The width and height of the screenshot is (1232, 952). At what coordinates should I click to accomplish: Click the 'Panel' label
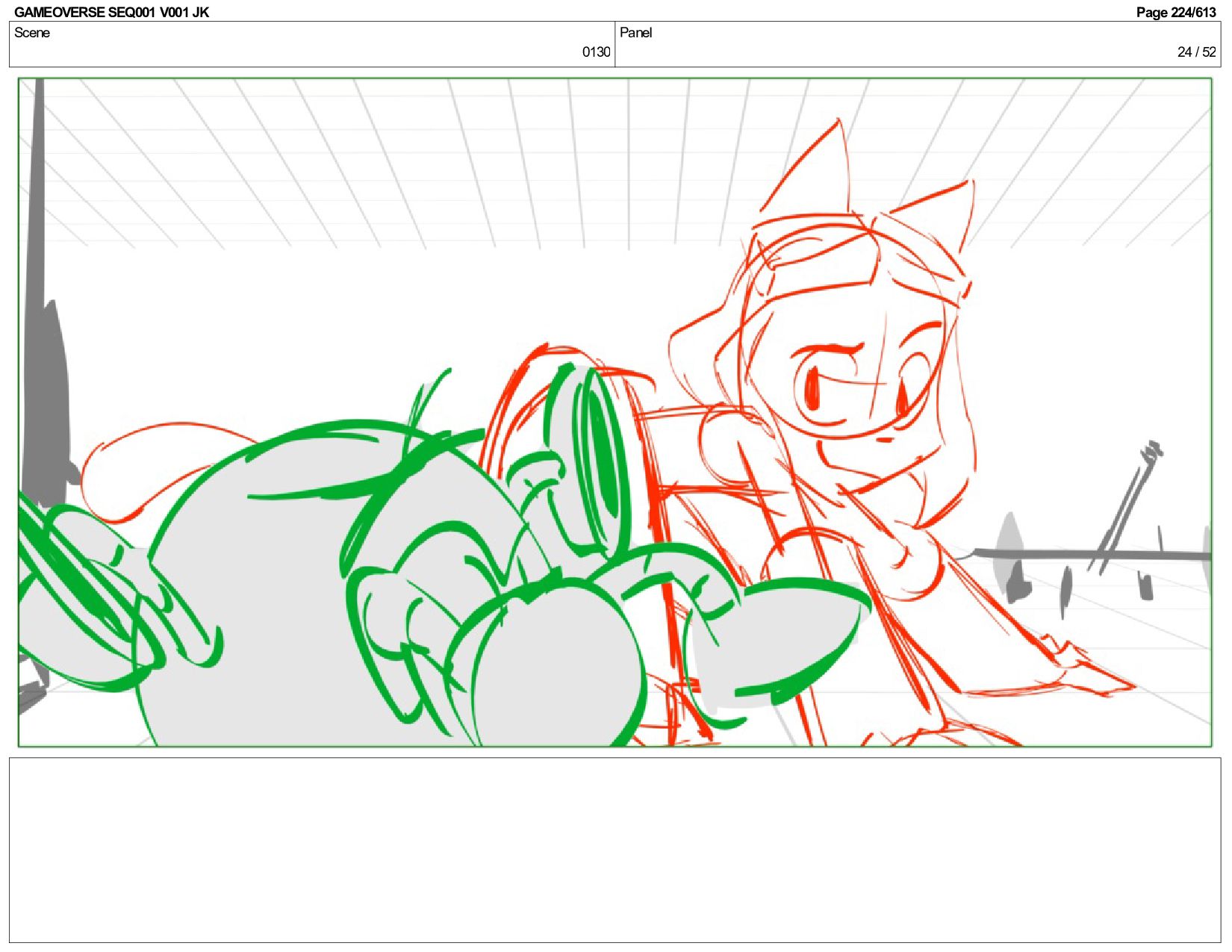click(636, 33)
